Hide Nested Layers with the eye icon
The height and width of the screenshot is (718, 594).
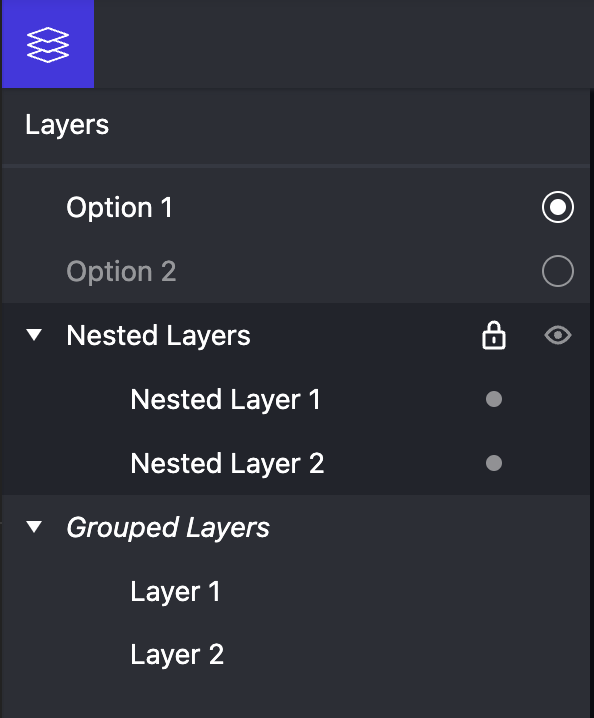557,335
